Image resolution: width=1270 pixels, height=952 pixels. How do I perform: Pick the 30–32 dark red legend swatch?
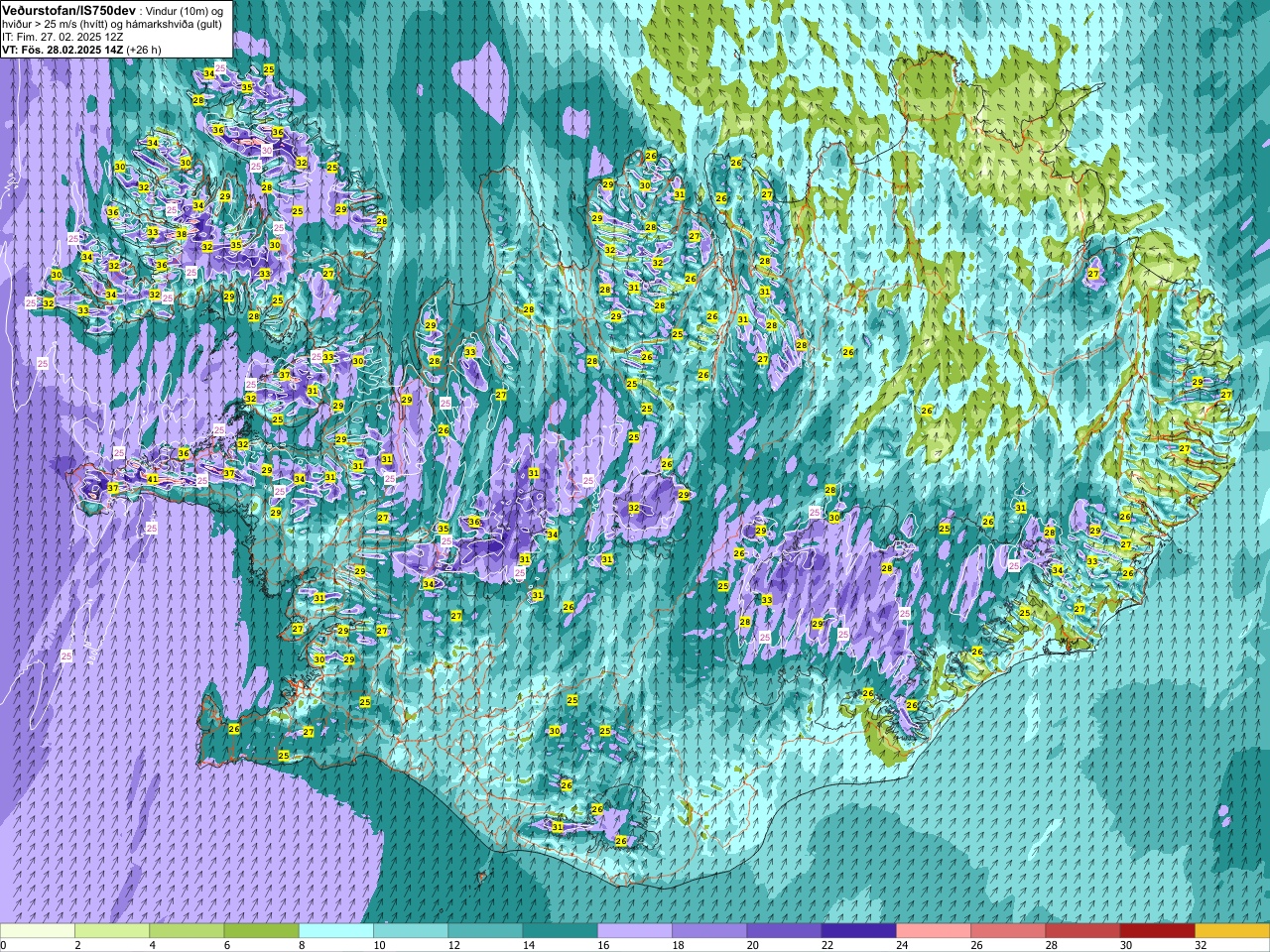[x=1158, y=931]
